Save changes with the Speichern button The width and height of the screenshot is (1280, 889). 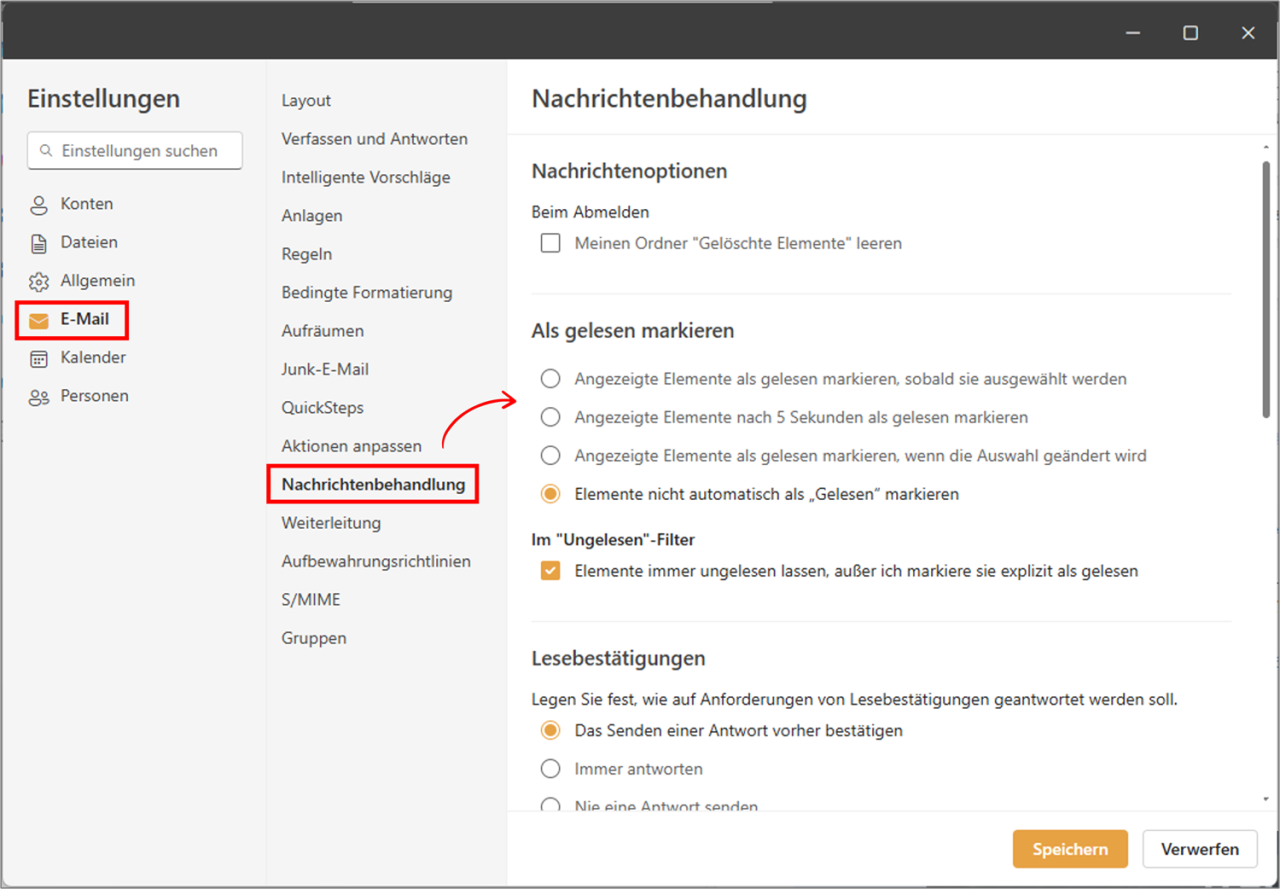pyautogui.click(x=1070, y=849)
